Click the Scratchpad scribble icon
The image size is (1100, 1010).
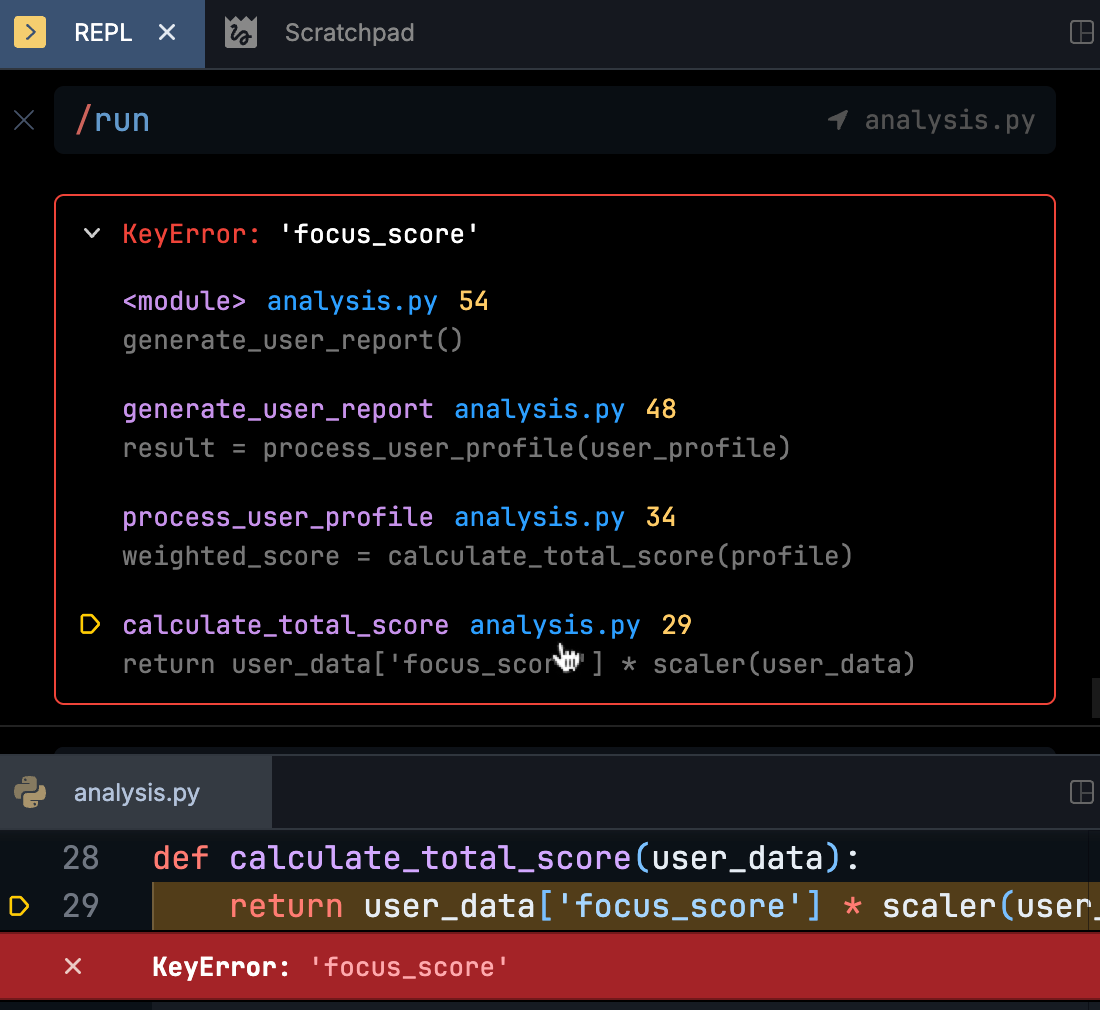coord(241,33)
